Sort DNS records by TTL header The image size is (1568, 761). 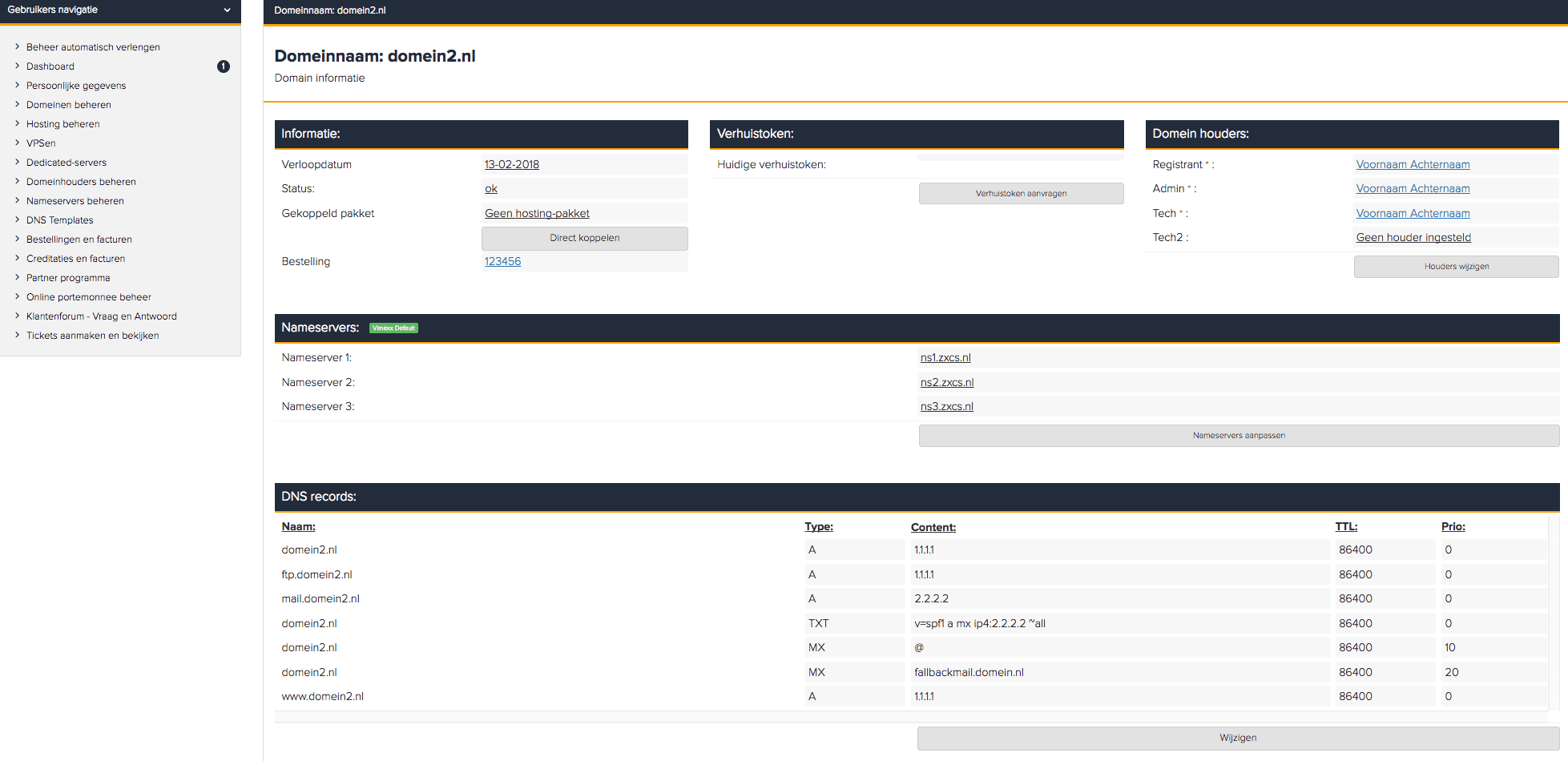[x=1345, y=527]
